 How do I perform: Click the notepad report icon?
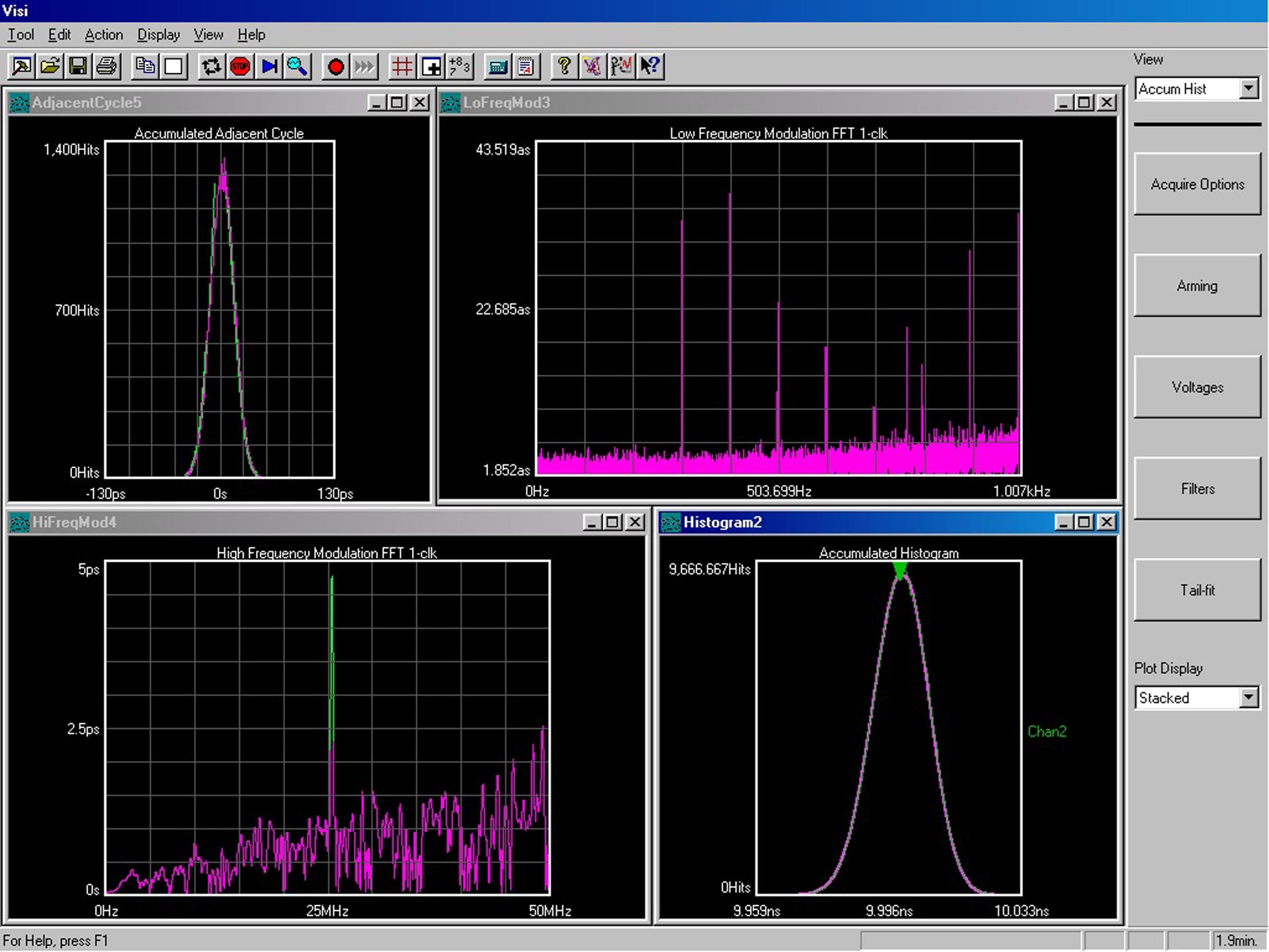pyautogui.click(x=526, y=66)
